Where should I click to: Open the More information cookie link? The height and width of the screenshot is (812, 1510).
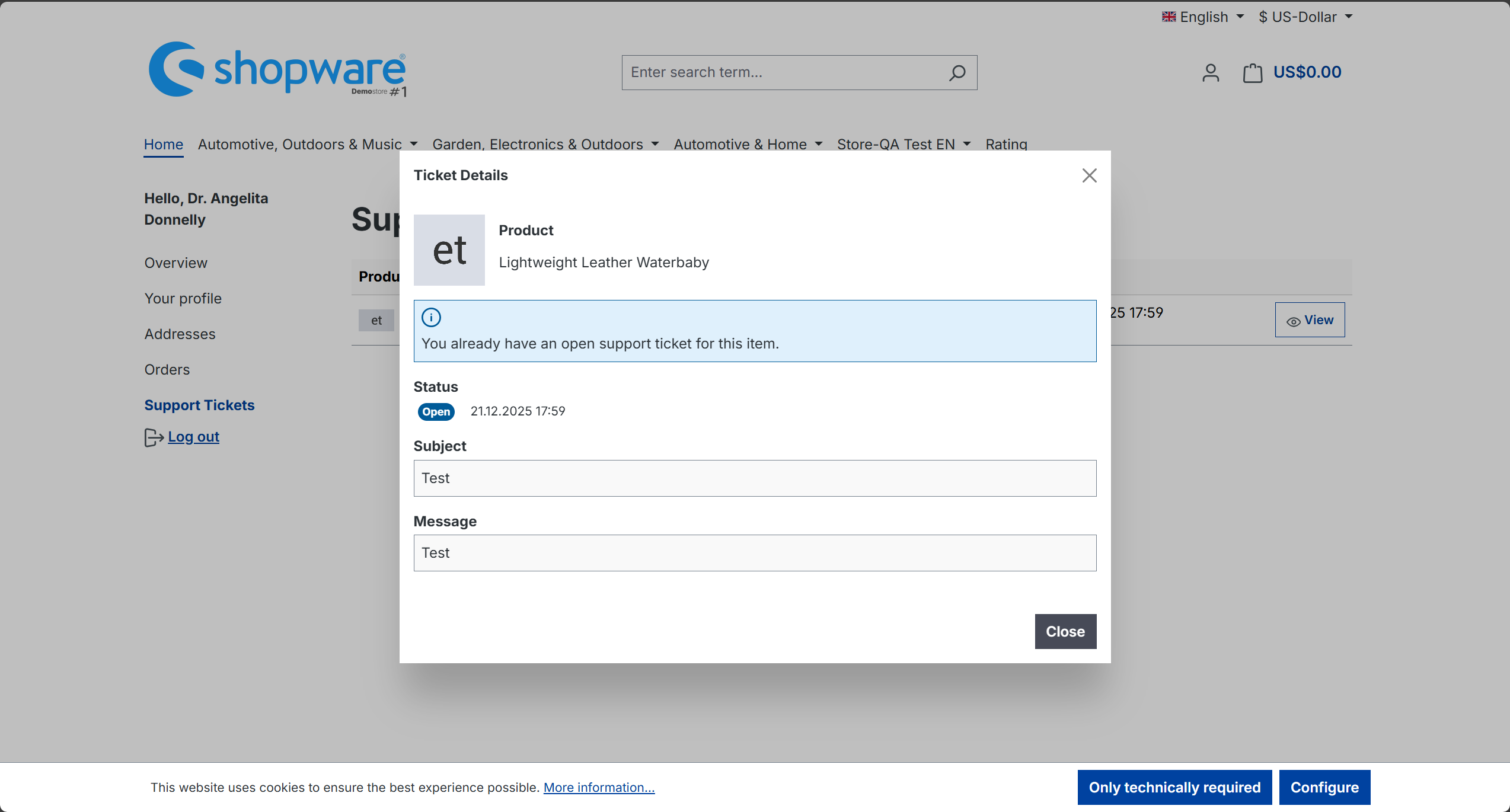(599, 788)
